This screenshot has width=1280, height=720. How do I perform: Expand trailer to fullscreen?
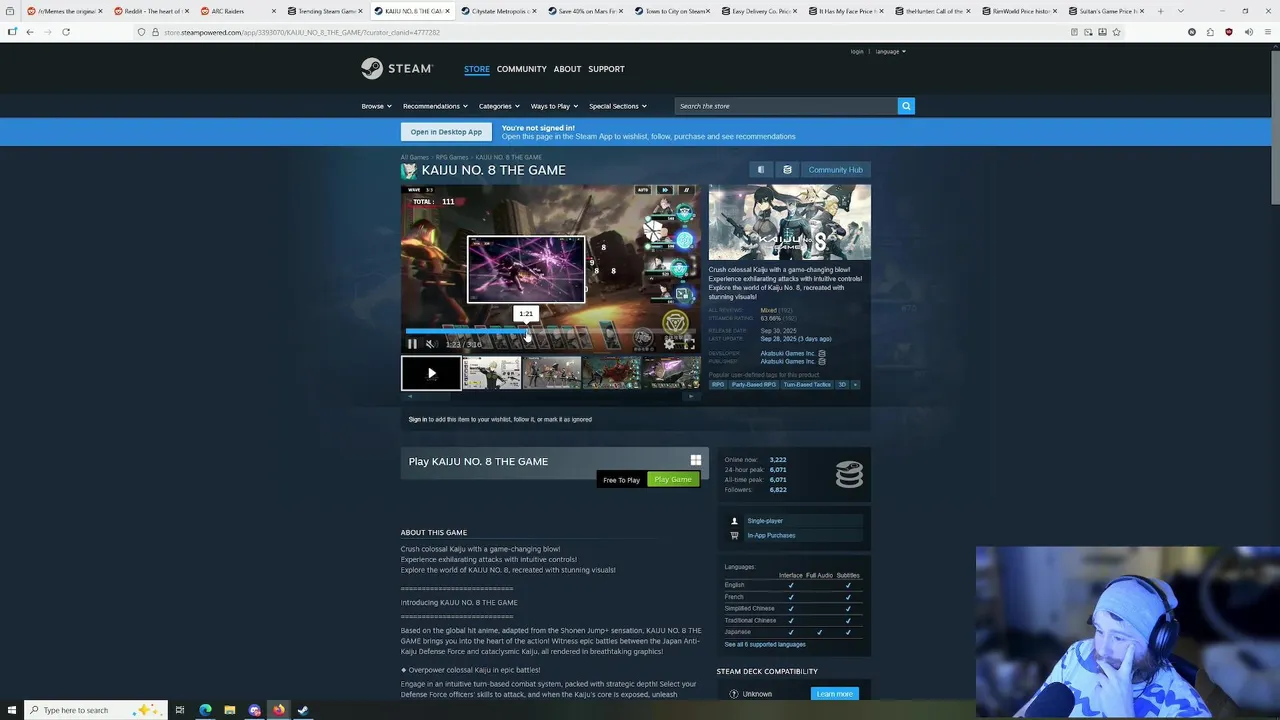(x=688, y=344)
